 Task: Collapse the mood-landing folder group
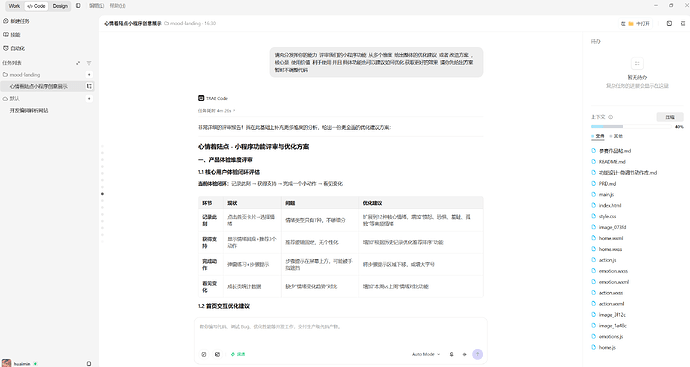coord(22,75)
